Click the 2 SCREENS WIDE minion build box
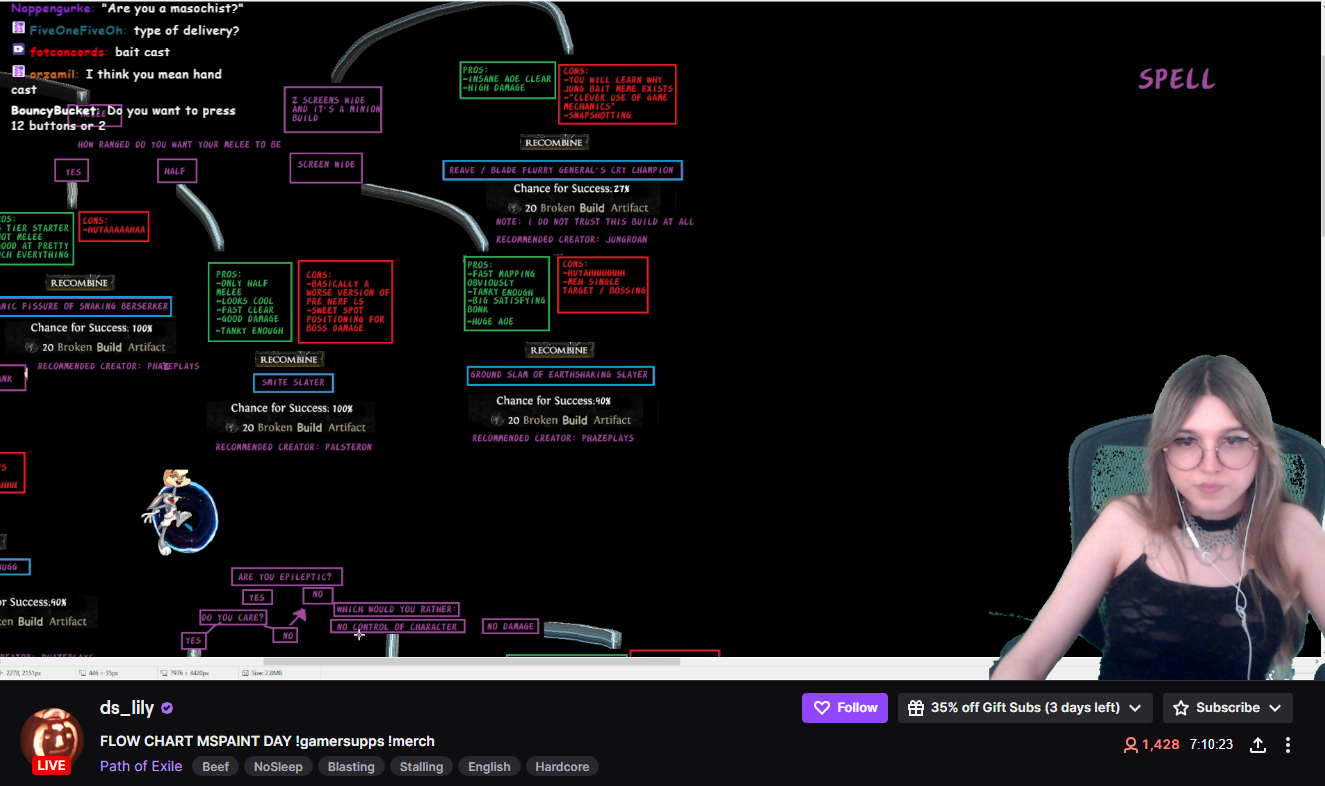1325x786 pixels. 333,109
